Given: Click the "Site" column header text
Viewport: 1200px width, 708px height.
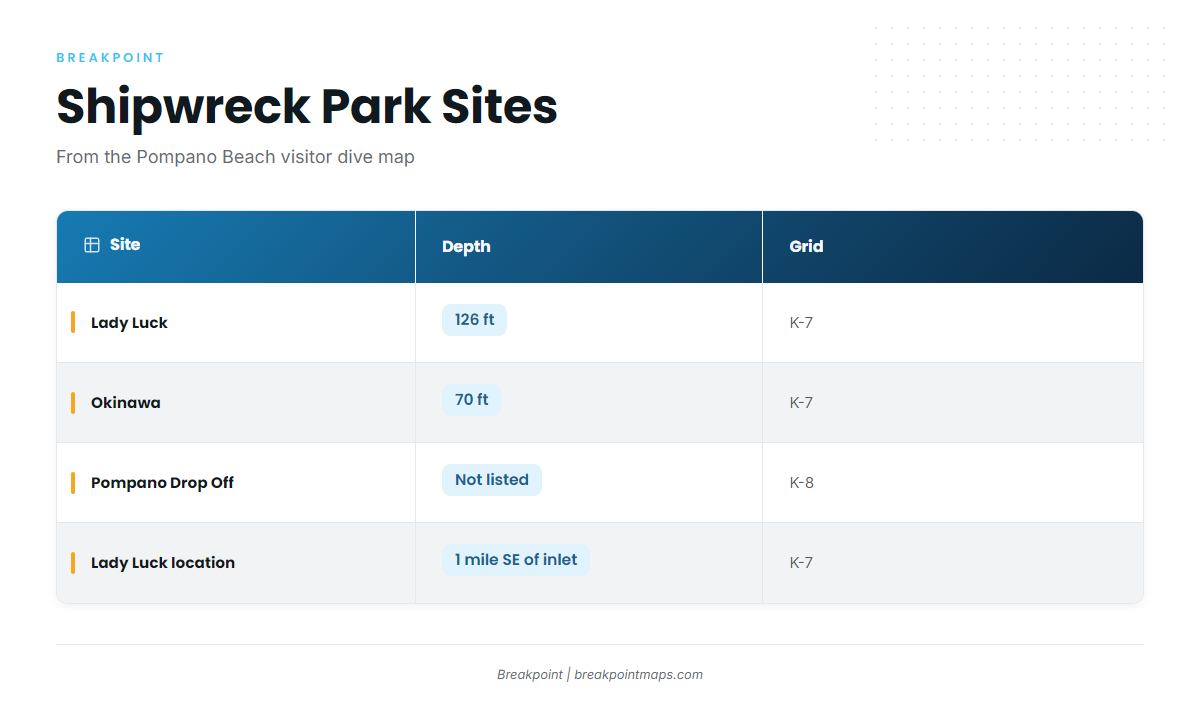Looking at the screenshot, I should (x=125, y=245).
